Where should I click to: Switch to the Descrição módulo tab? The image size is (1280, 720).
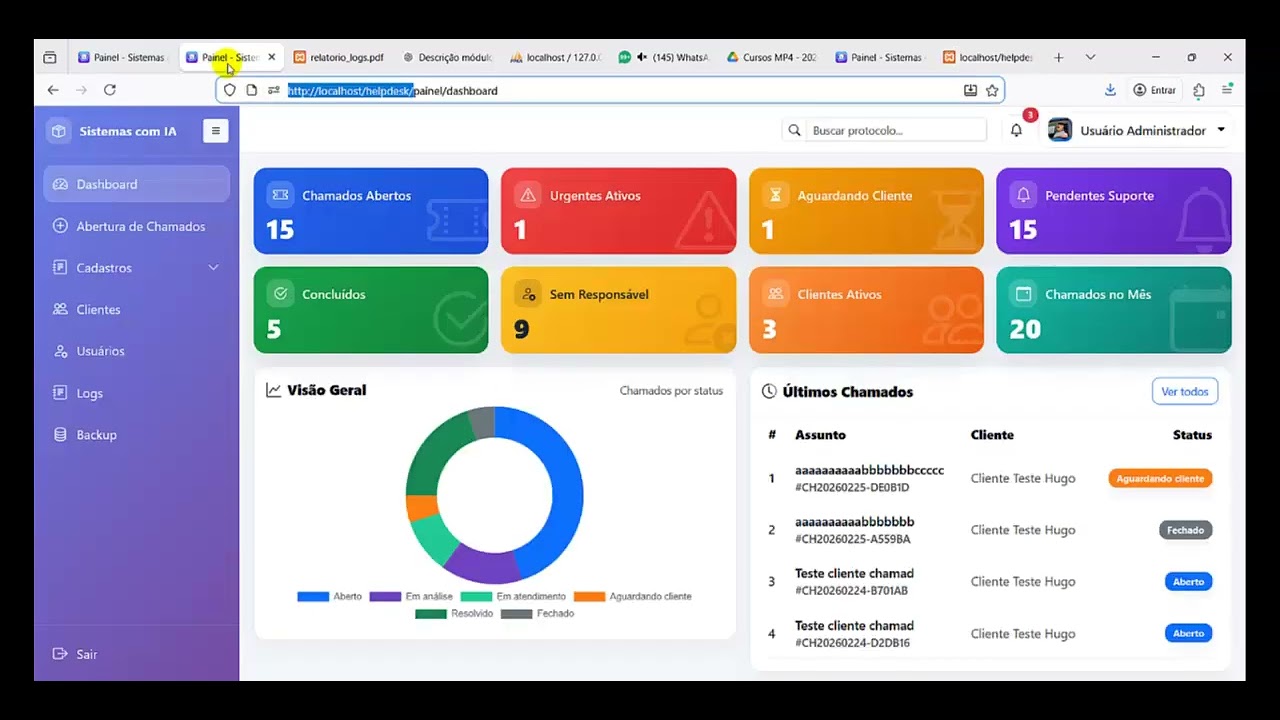click(x=447, y=57)
